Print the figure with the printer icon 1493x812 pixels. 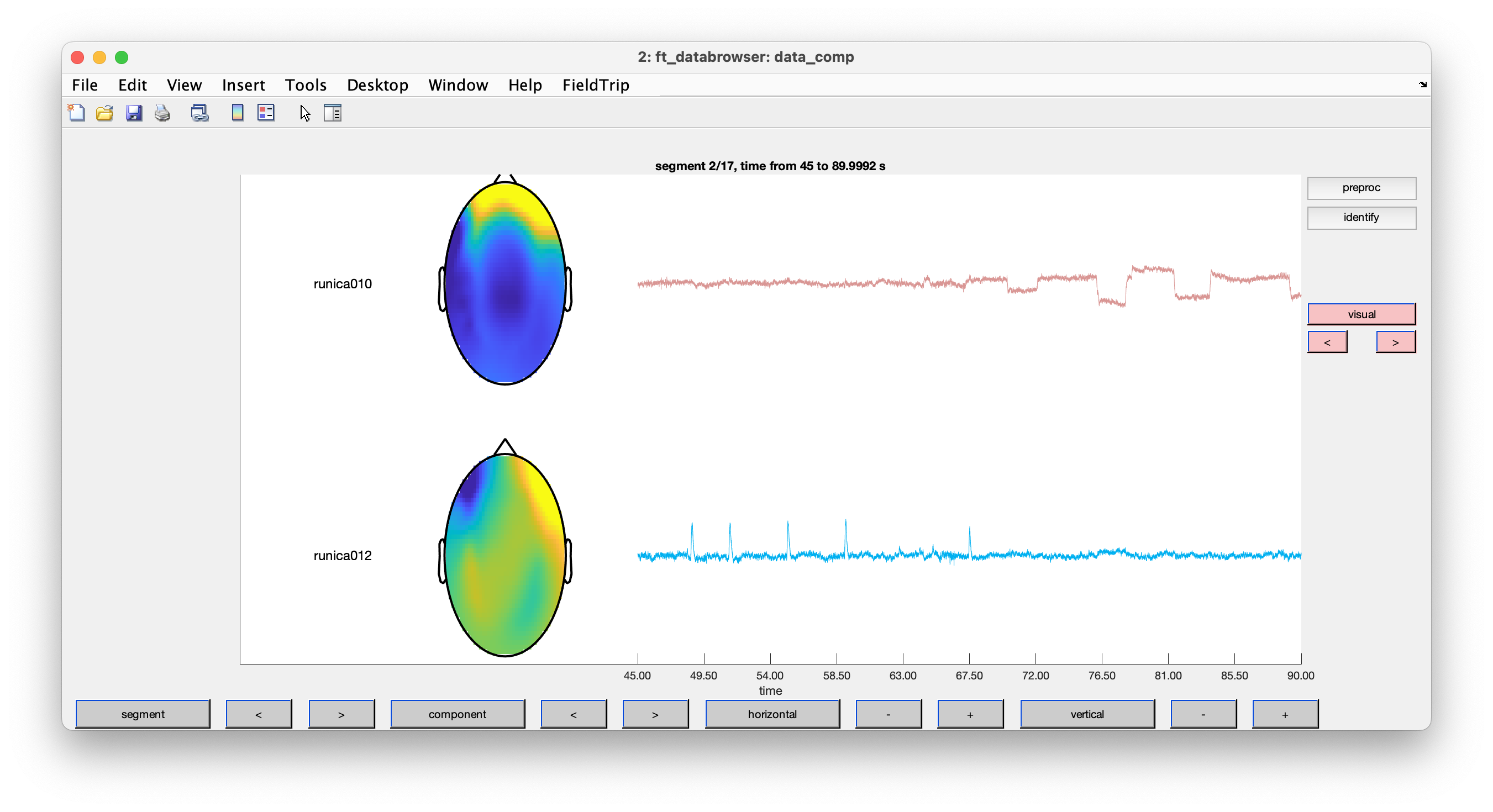(x=162, y=113)
